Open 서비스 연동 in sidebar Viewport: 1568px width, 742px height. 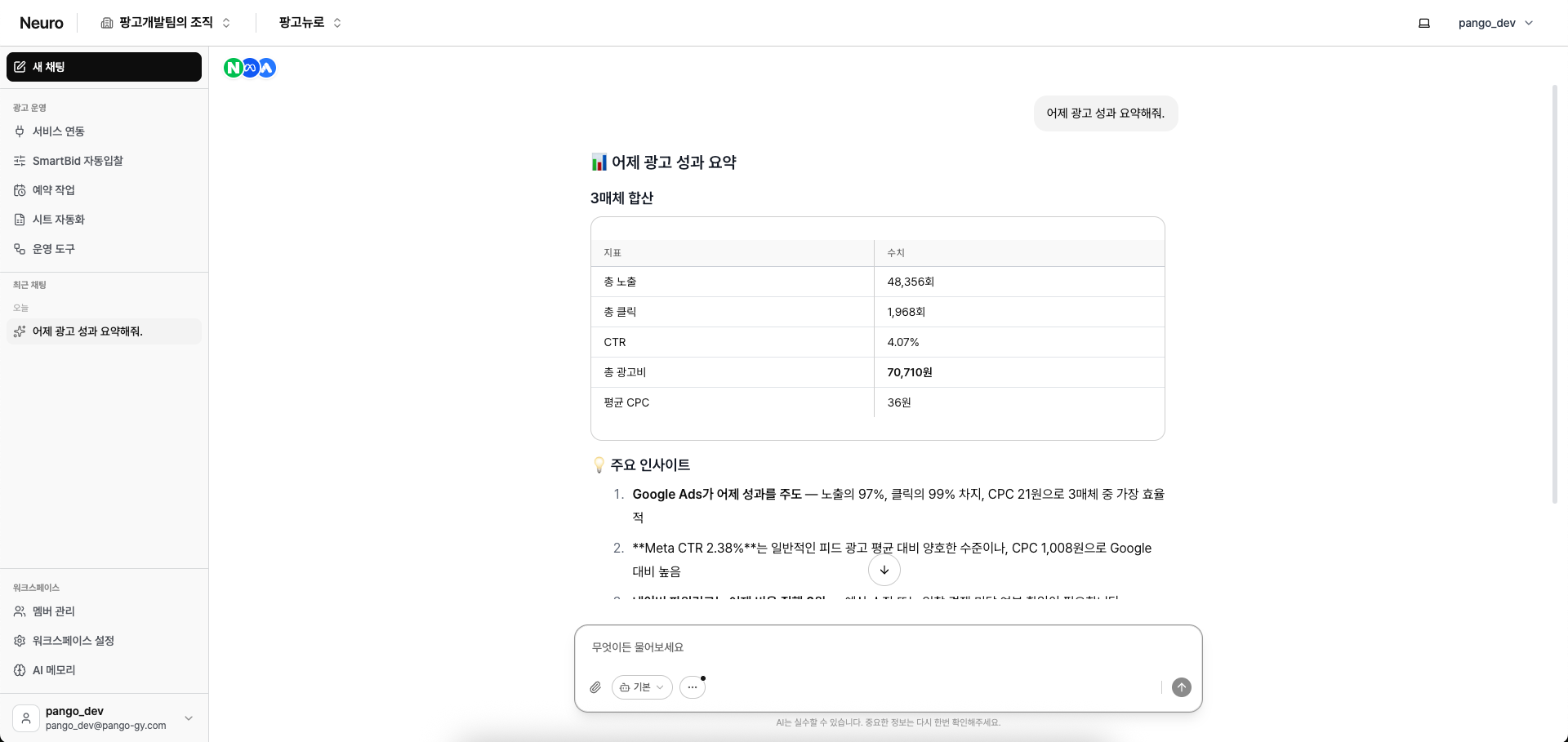point(104,131)
